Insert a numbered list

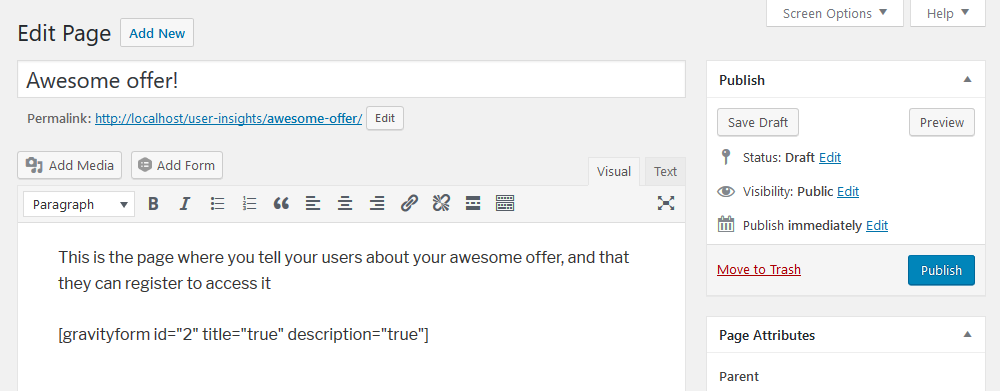(x=249, y=203)
